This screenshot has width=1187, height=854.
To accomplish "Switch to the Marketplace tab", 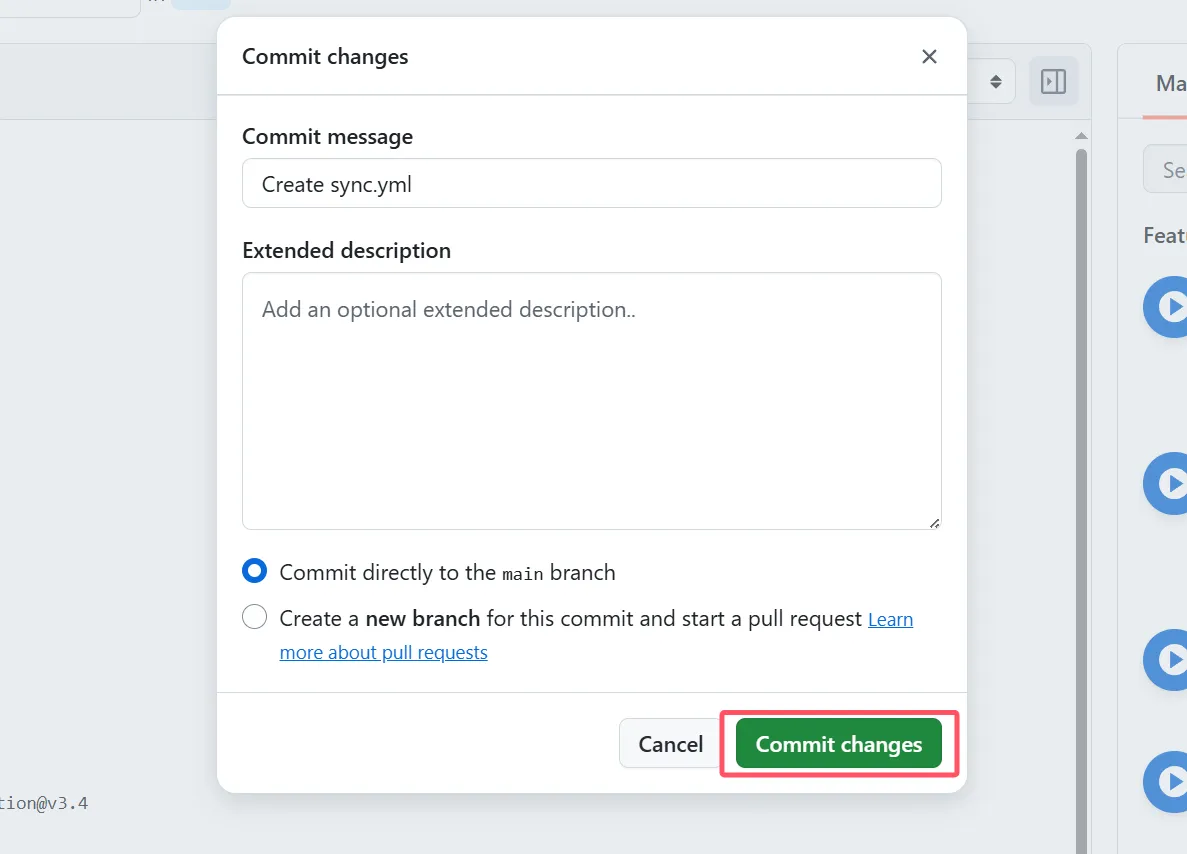I will click(1169, 84).
